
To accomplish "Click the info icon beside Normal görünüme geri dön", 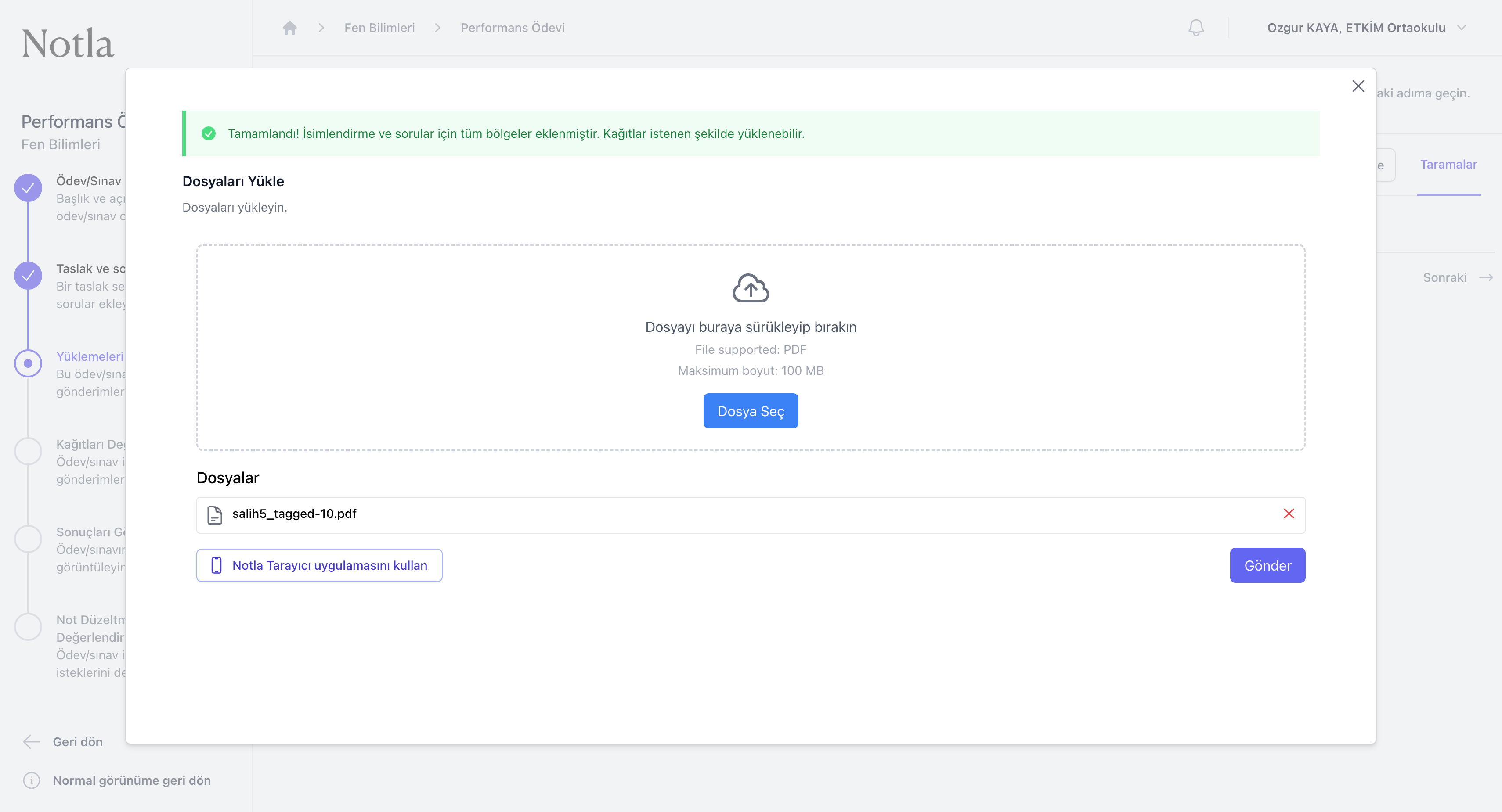I will [32, 780].
